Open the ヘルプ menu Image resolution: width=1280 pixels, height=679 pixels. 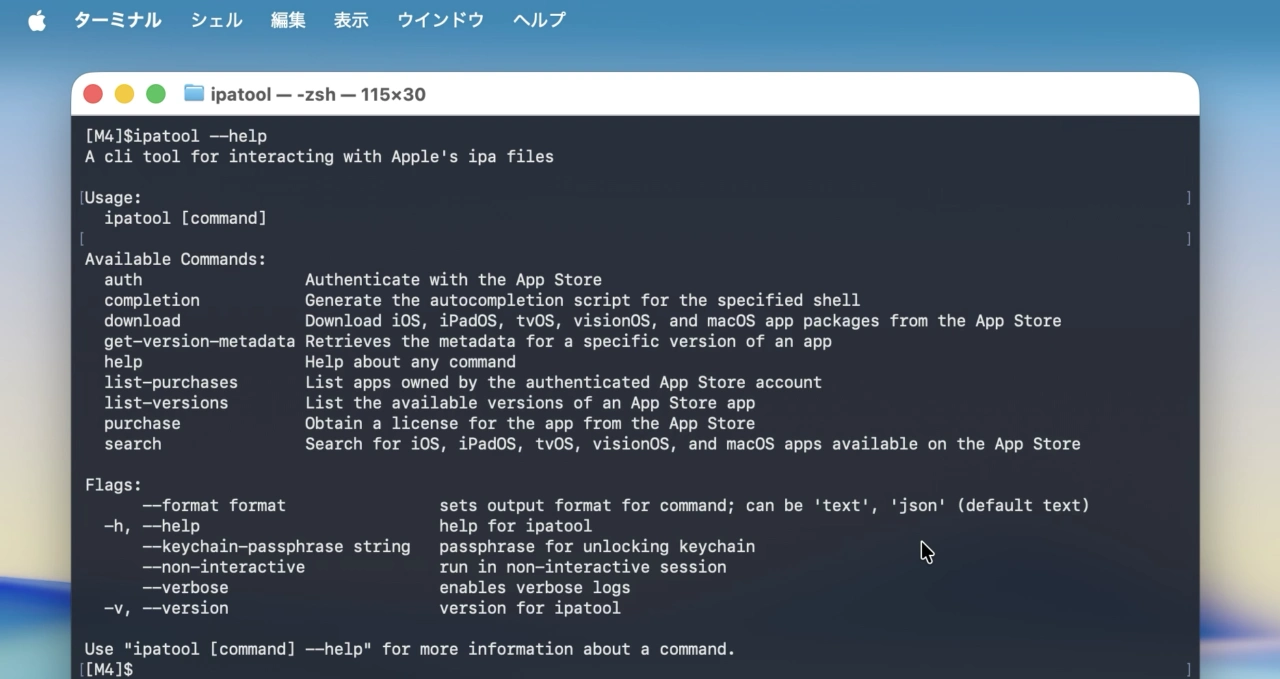(x=539, y=20)
